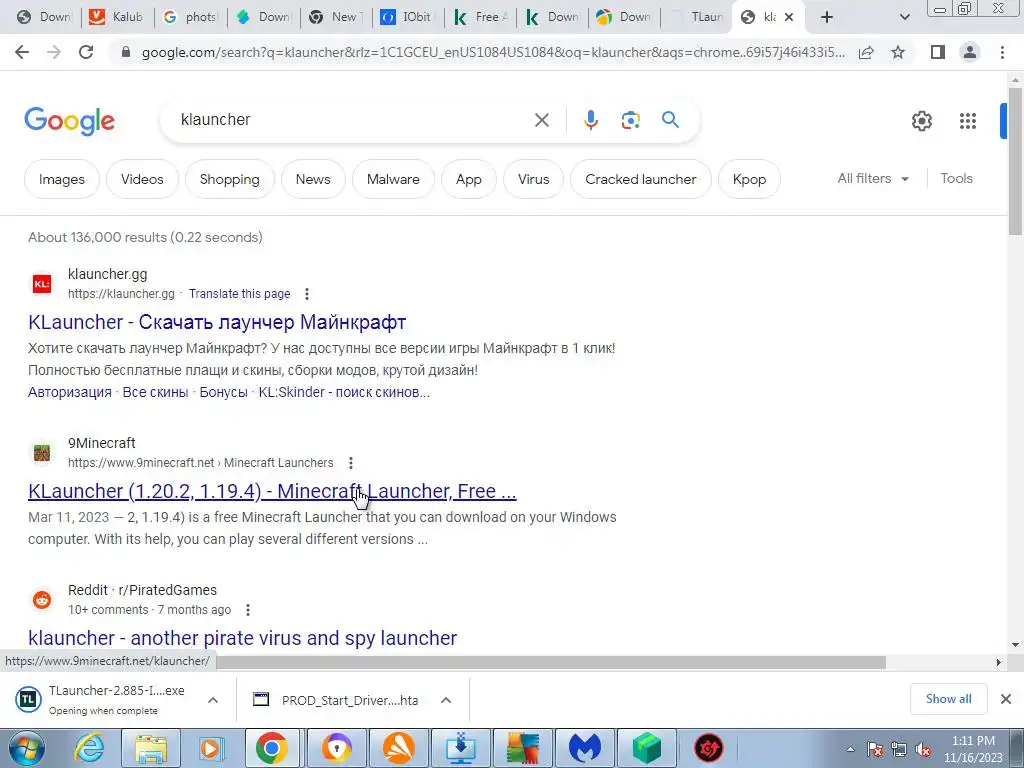
Task: Expand All filters dropdown
Action: pyautogui.click(x=873, y=178)
